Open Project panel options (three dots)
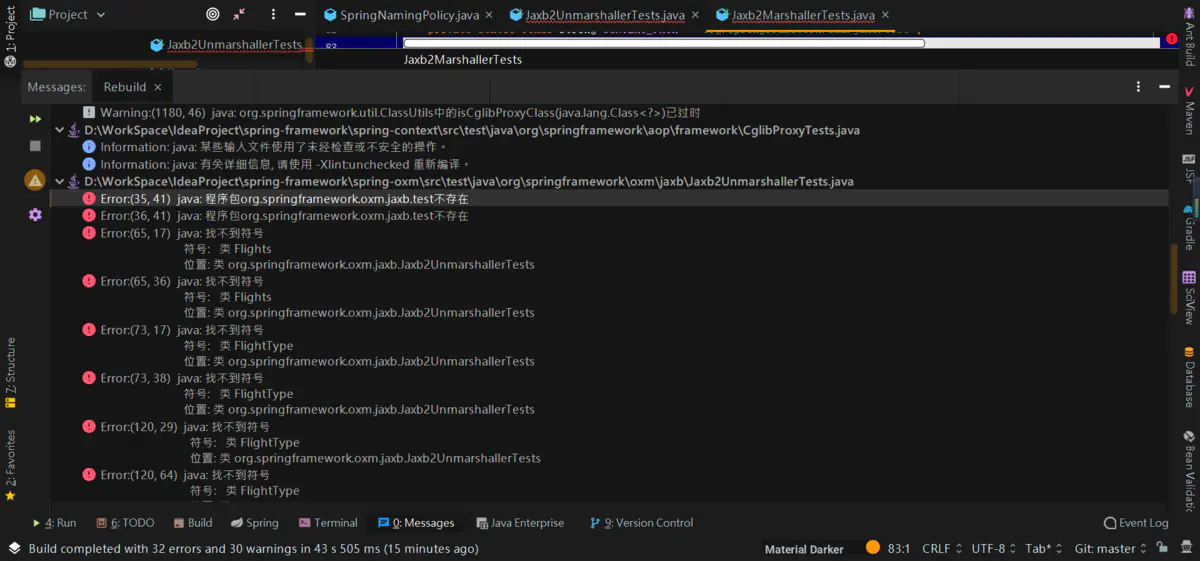 [273, 15]
